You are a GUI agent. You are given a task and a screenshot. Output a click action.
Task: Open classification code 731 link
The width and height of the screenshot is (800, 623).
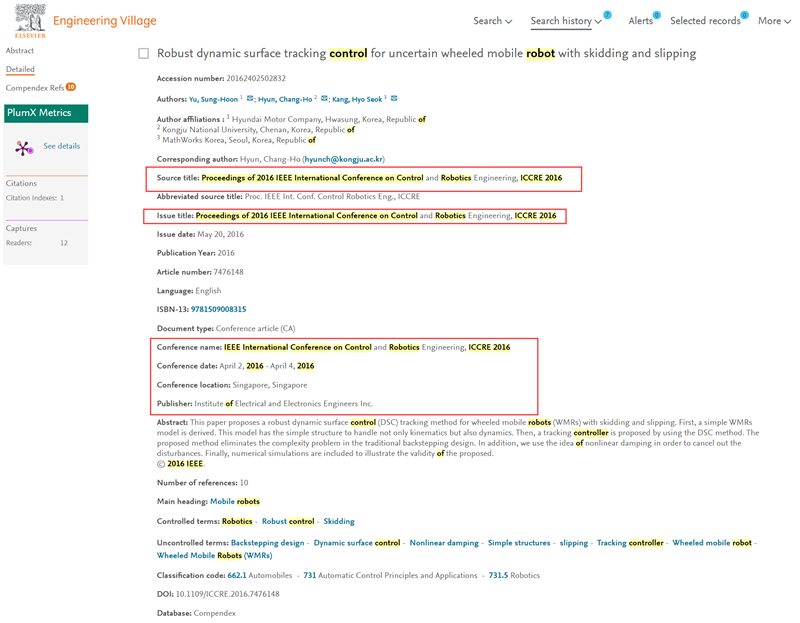[310, 576]
